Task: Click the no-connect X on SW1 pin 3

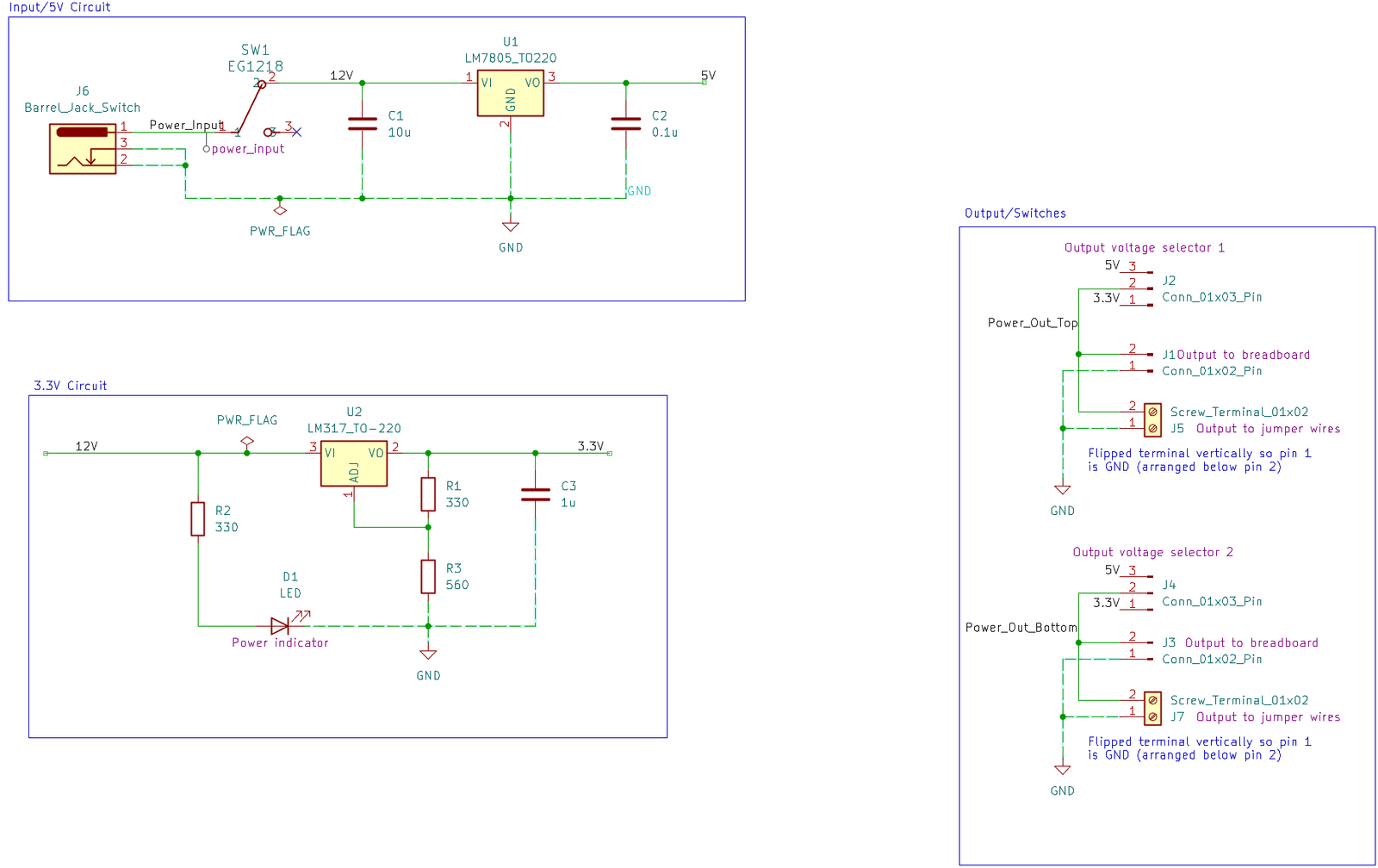Action: click(x=296, y=132)
